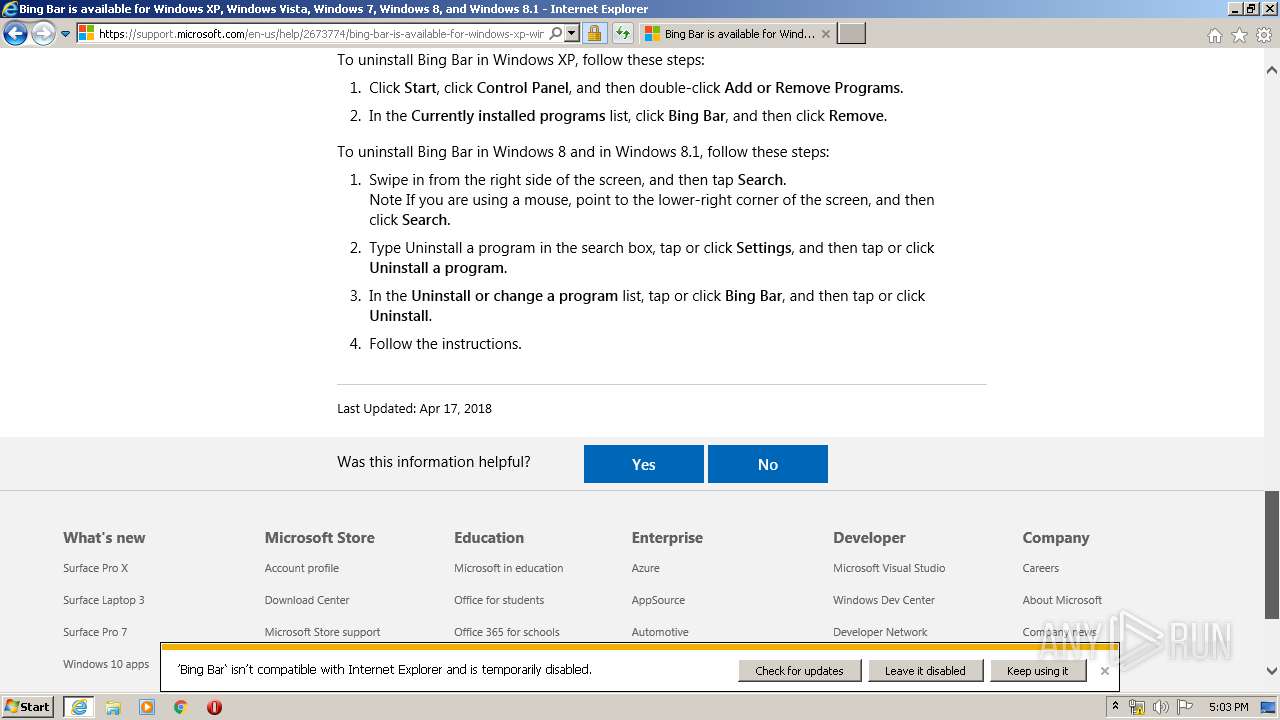Open Windows Media Player taskbar icon
Screen dimensions: 1280x720
pyautogui.click(x=147, y=707)
